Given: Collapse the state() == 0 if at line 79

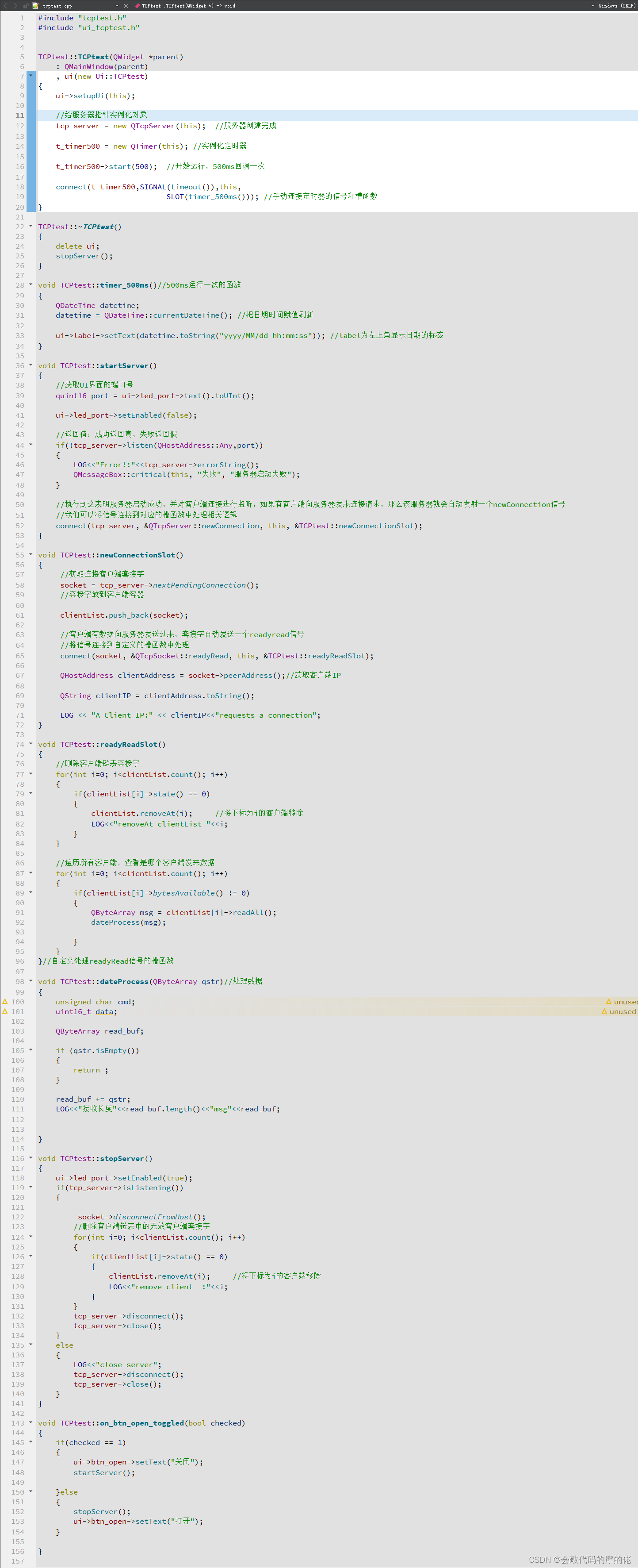Looking at the screenshot, I should pyautogui.click(x=31, y=793).
